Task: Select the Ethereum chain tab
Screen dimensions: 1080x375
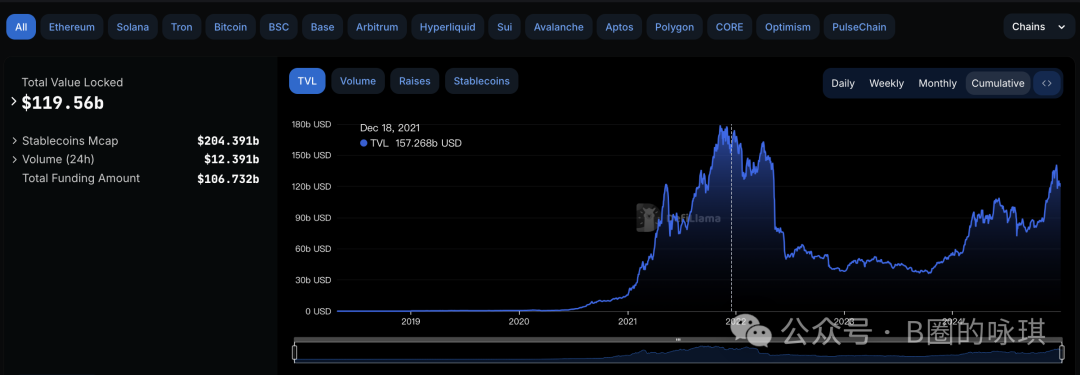Action: point(72,28)
